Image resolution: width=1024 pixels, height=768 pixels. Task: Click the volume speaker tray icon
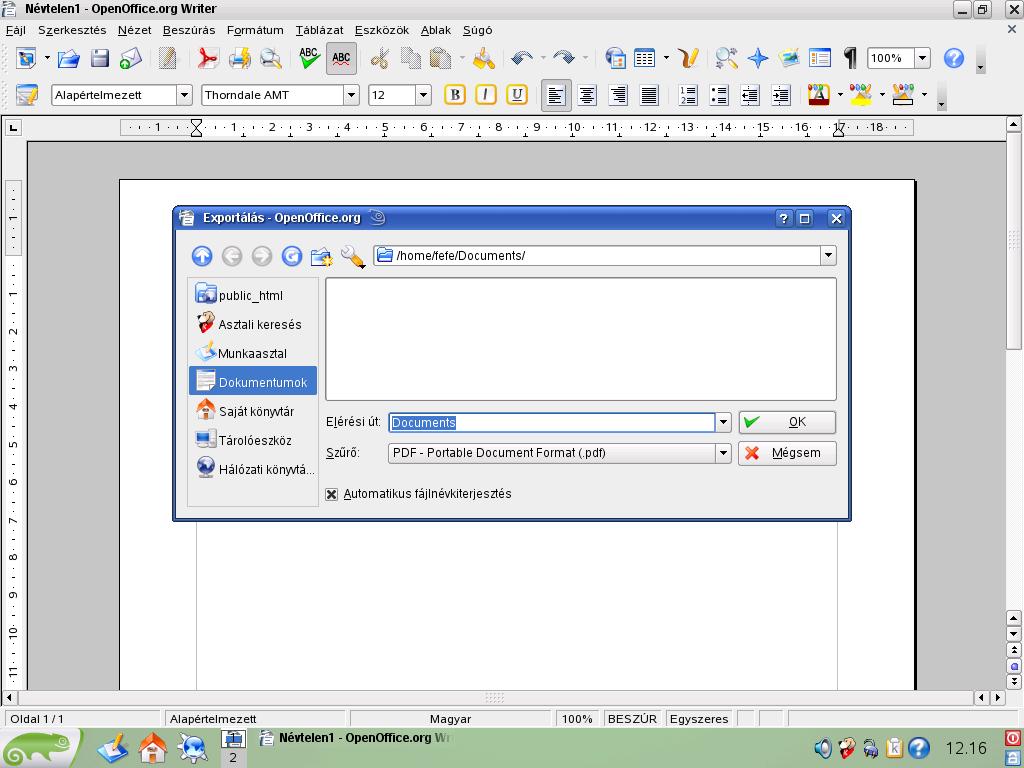tap(823, 748)
